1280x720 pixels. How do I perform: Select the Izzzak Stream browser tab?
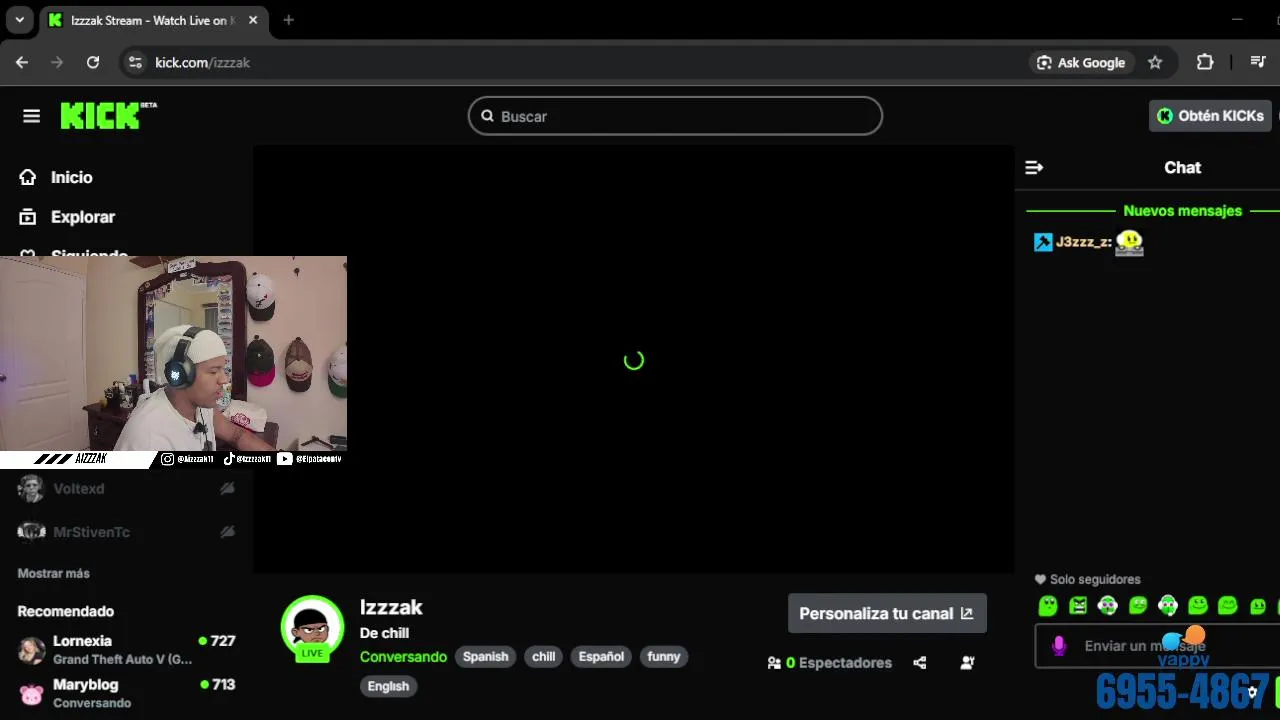(x=152, y=20)
